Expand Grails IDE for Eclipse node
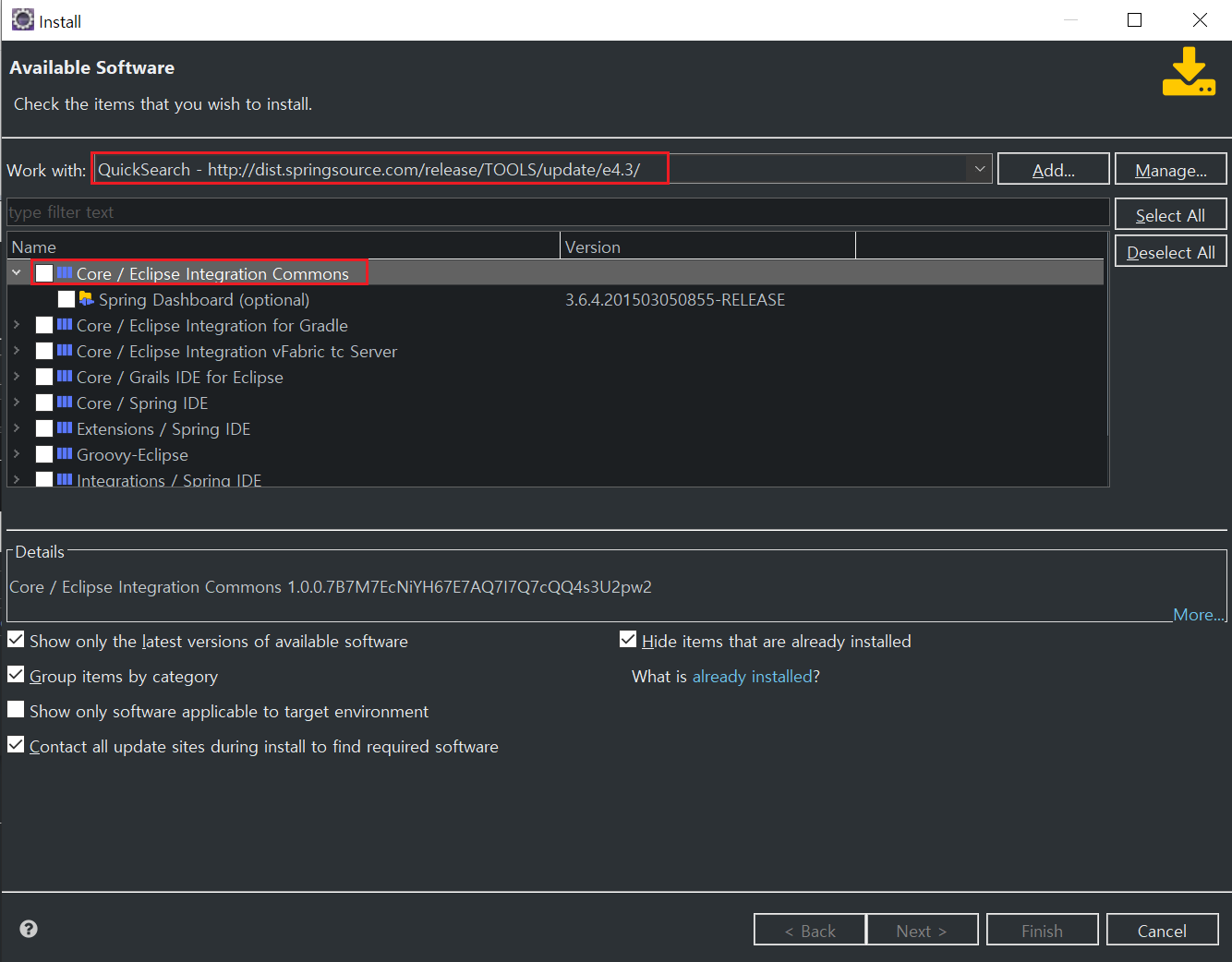 (x=17, y=377)
